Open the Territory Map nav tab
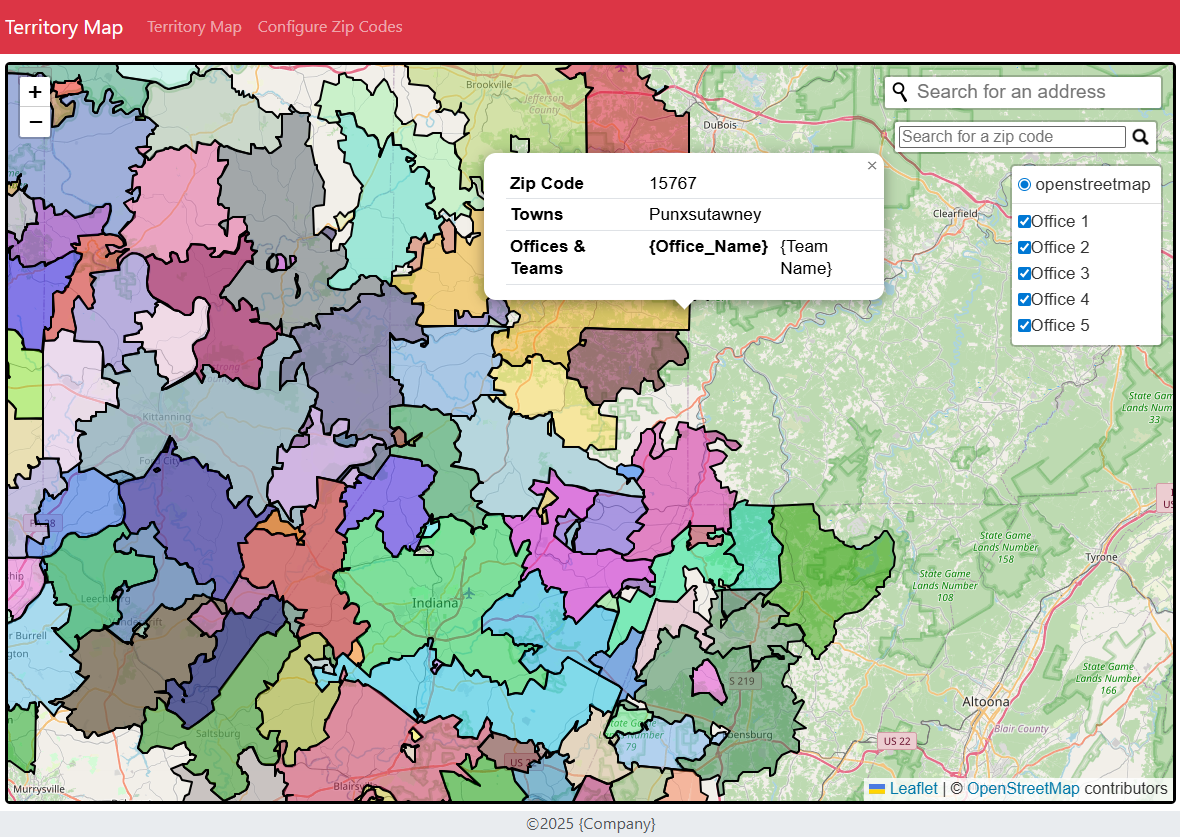 click(x=194, y=27)
